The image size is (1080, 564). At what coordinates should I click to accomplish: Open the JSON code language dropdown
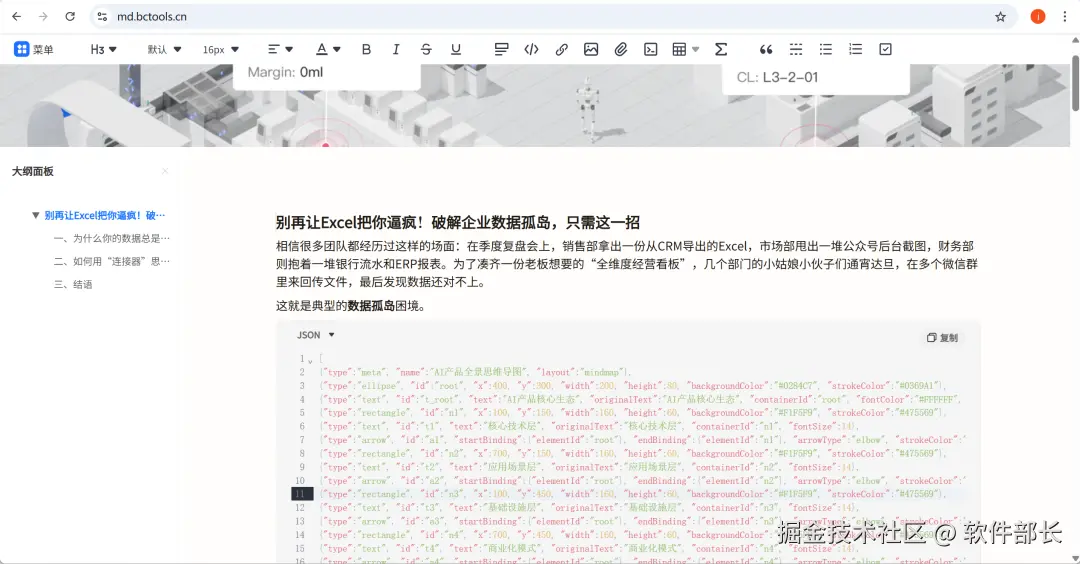click(315, 335)
